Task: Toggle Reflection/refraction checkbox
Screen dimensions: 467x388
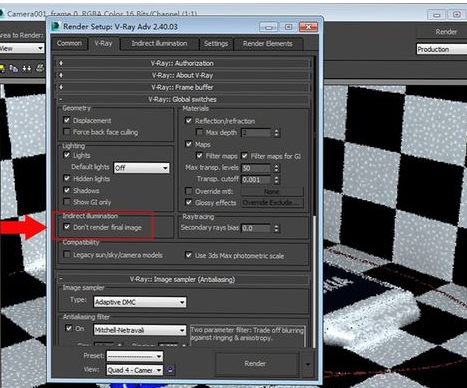Action: pyautogui.click(x=189, y=121)
